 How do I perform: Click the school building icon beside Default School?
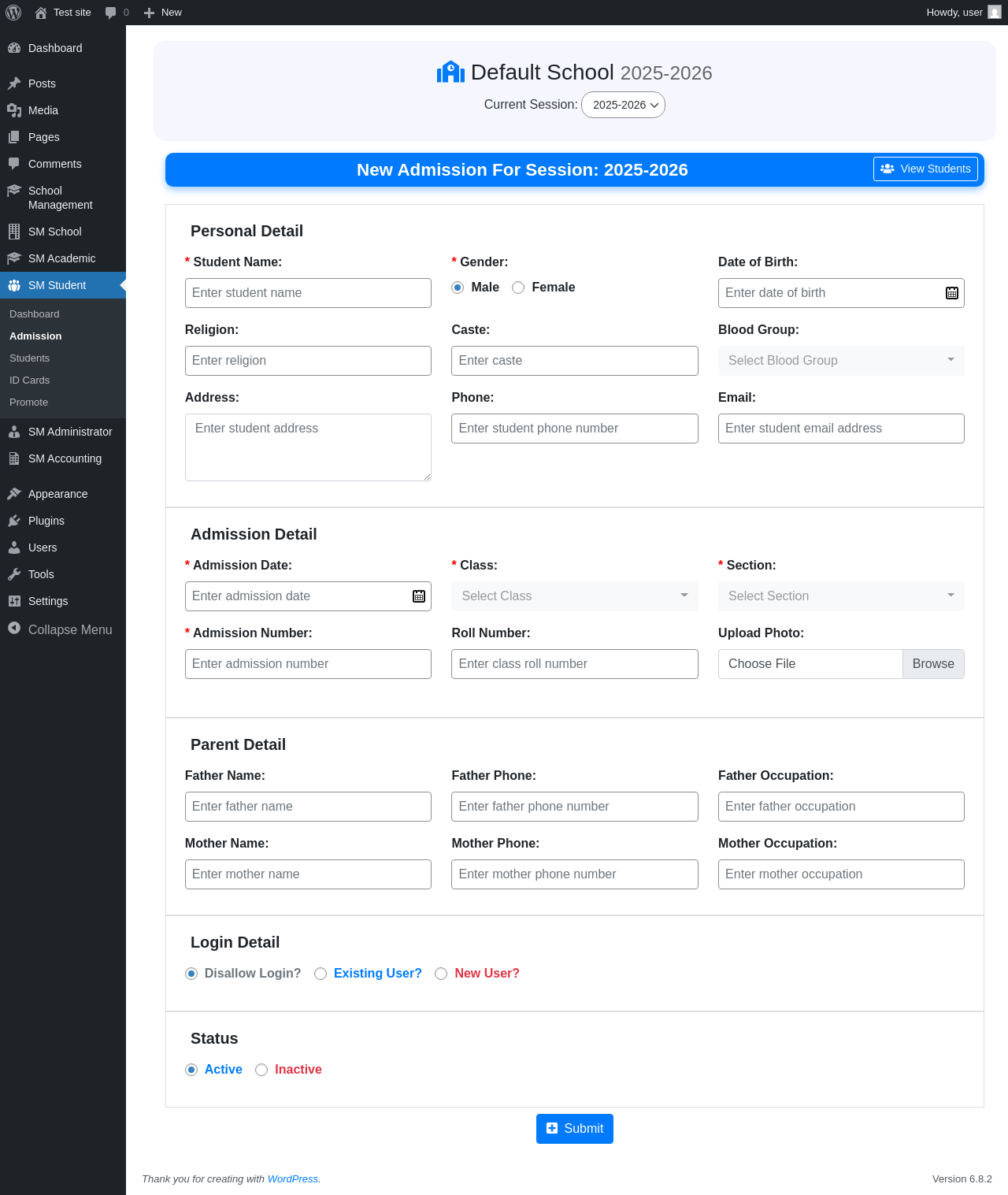[450, 72]
